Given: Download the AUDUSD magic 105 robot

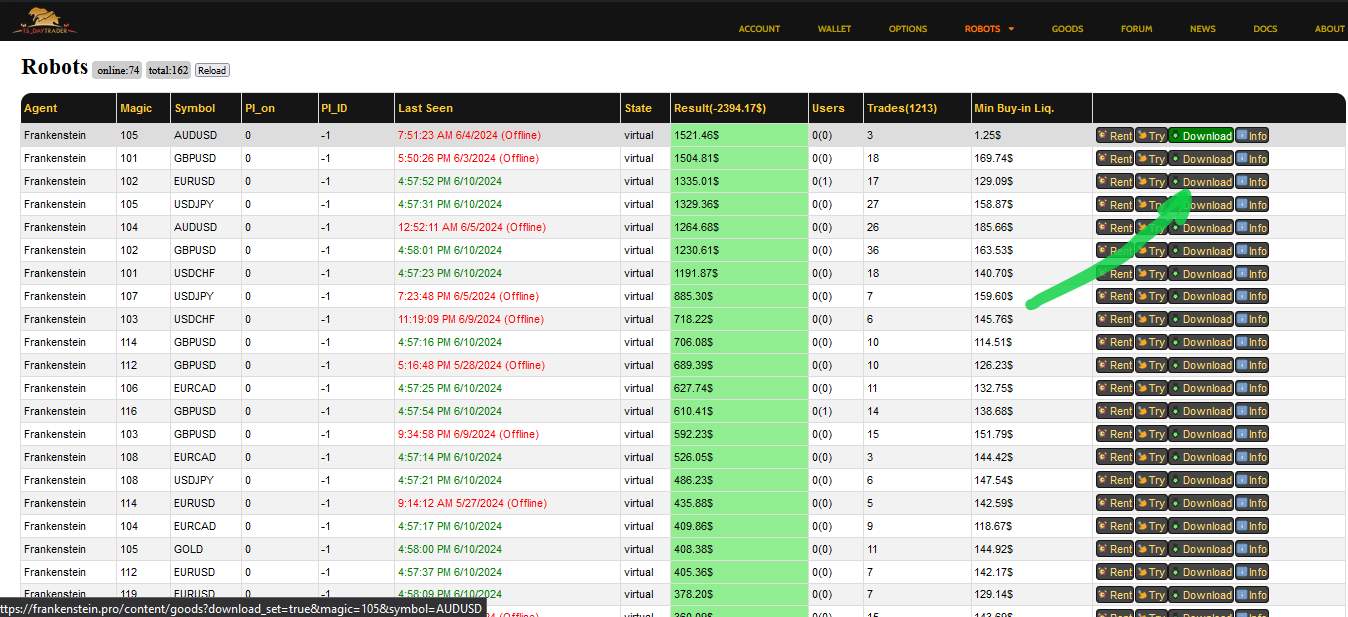Looking at the screenshot, I should (x=1200, y=136).
